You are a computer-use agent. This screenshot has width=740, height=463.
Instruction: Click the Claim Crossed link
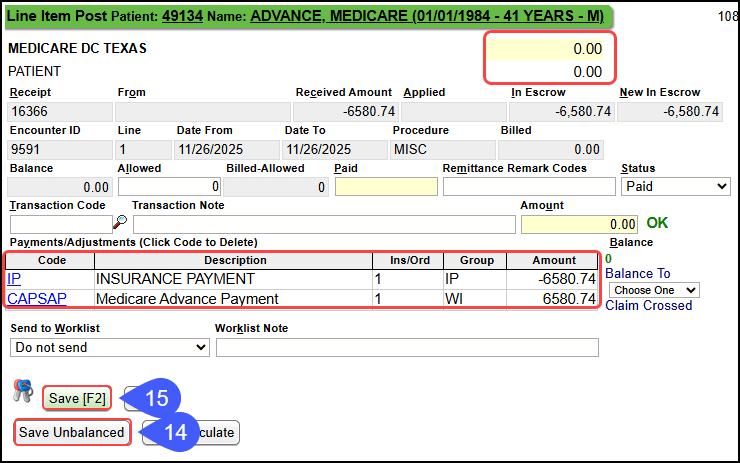(649, 306)
